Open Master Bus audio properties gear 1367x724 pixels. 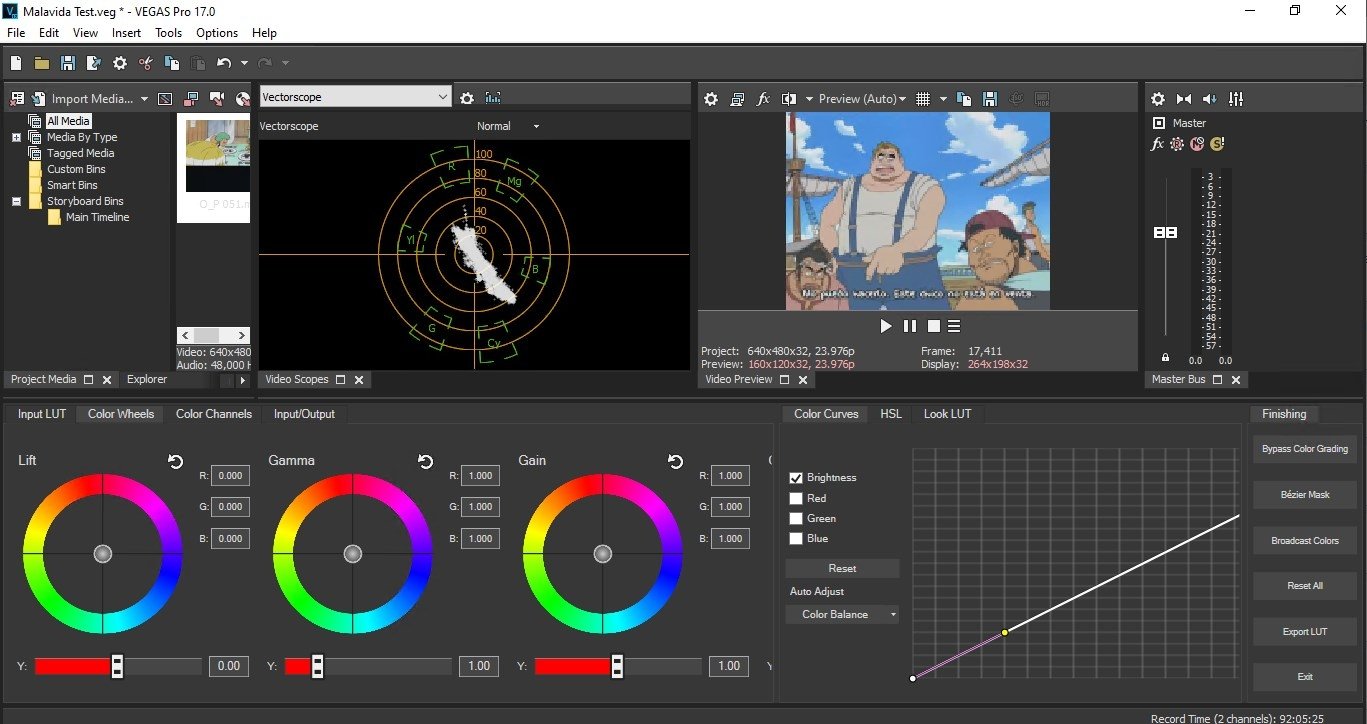click(x=1158, y=99)
